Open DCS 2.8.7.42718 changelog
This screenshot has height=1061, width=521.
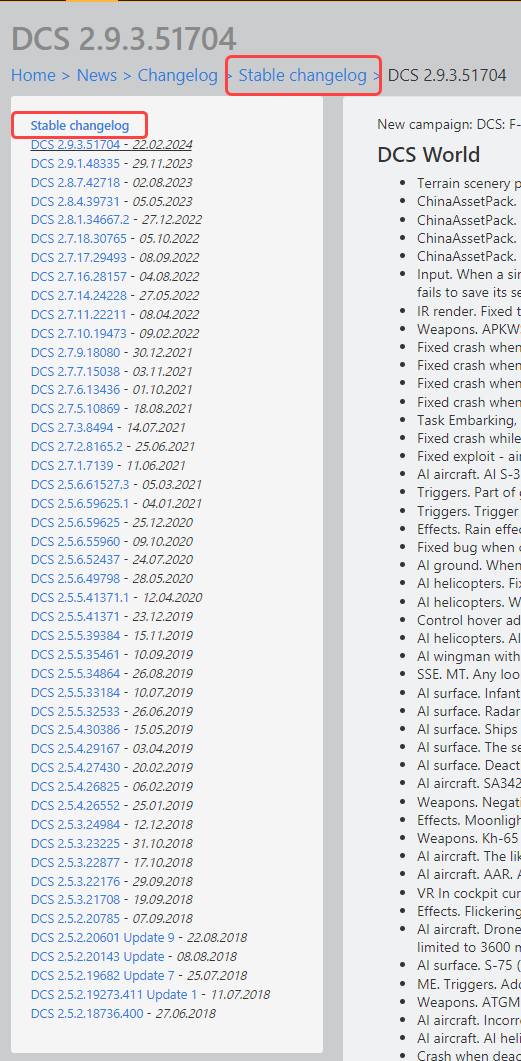(x=75, y=182)
